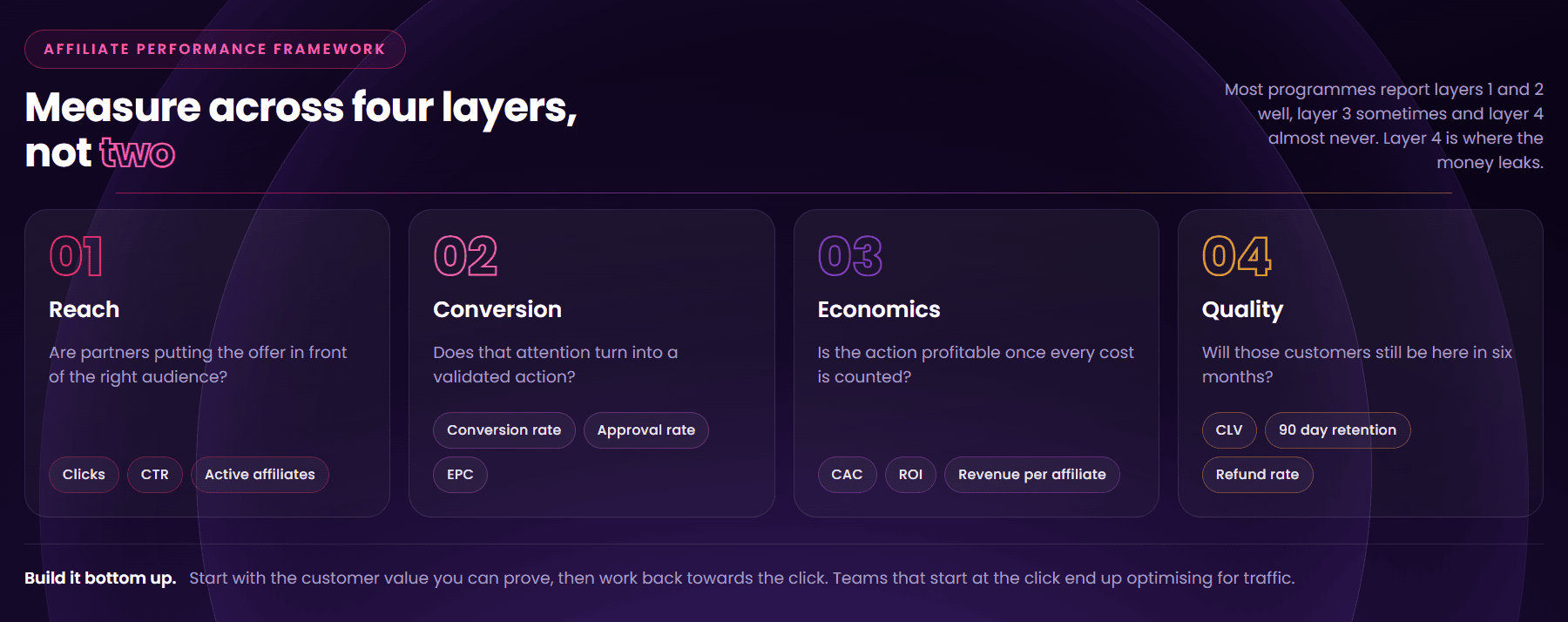
Task: Click the outlined 01 number
Action: tap(77, 257)
